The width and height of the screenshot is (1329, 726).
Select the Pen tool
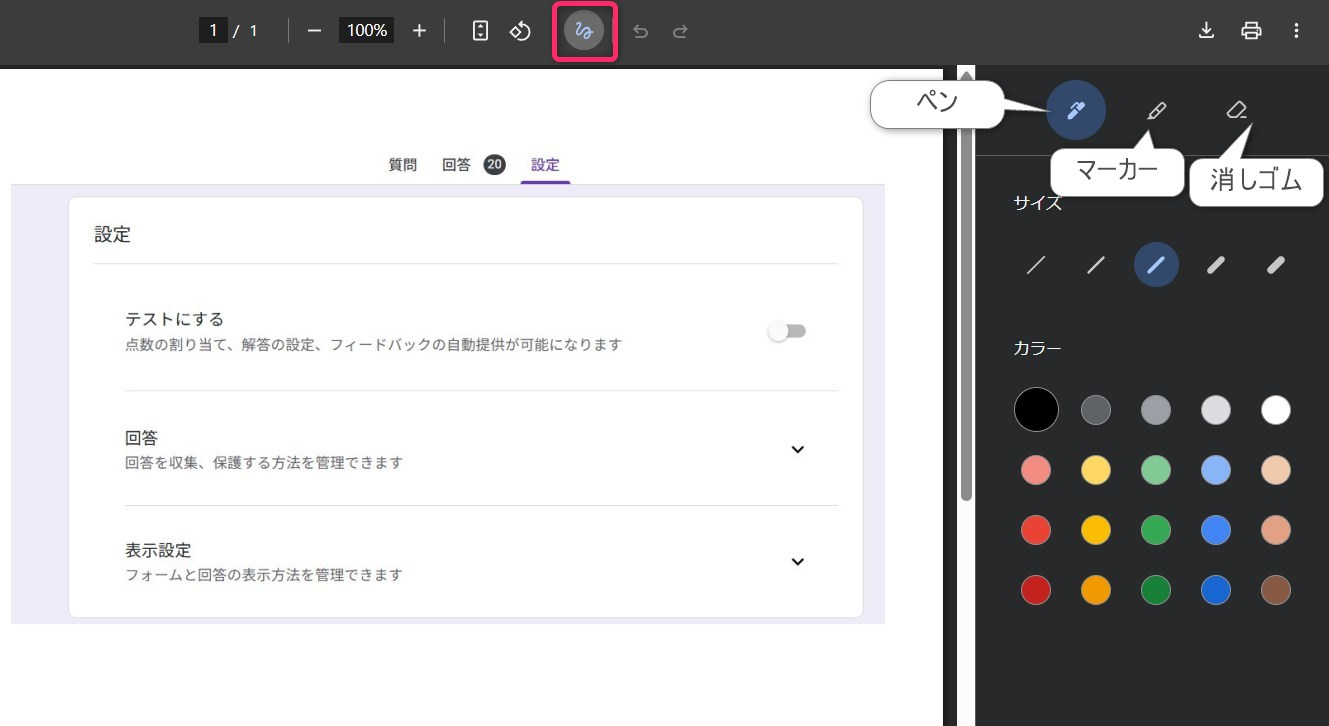tap(1076, 110)
